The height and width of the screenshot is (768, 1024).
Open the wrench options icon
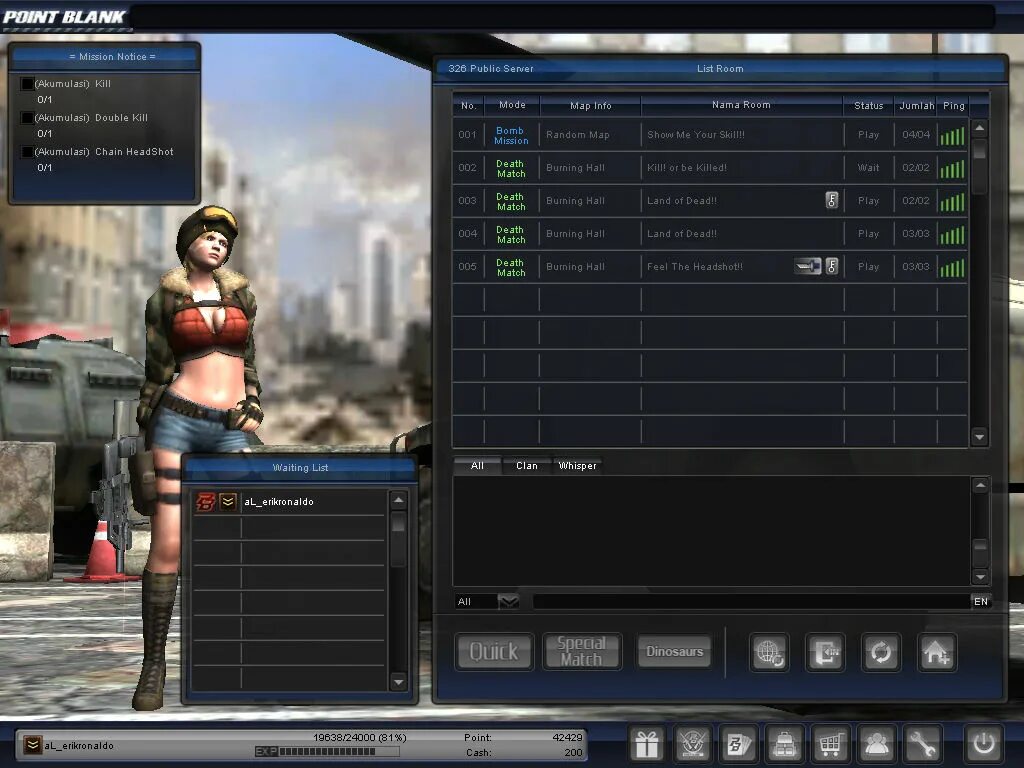(x=922, y=743)
